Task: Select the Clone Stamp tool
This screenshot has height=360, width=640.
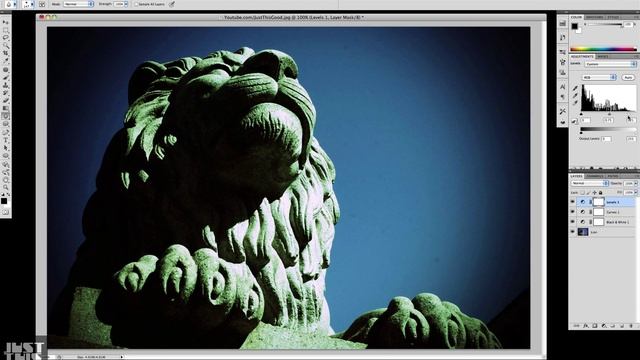Action: click(6, 86)
